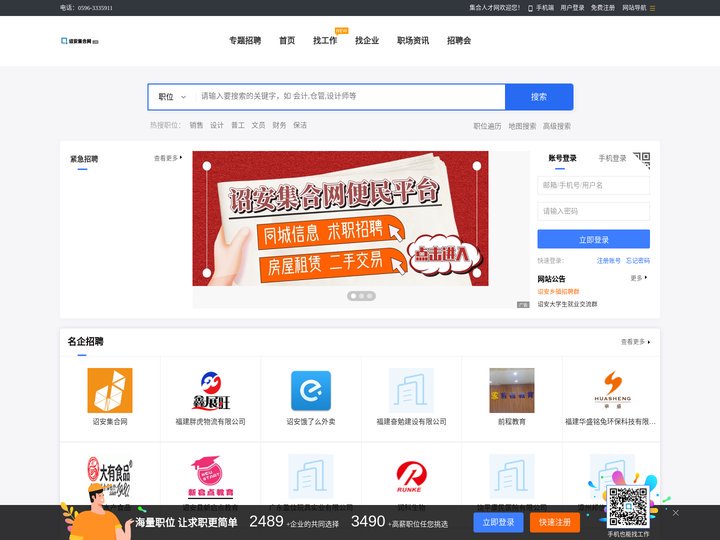
Task: Open 福建胖虎物流有限公司 logo
Action: click(211, 390)
